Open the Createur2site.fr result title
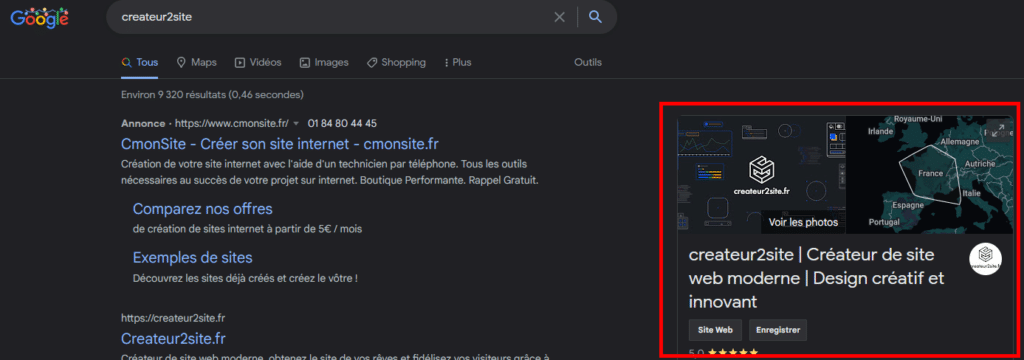 (174, 338)
